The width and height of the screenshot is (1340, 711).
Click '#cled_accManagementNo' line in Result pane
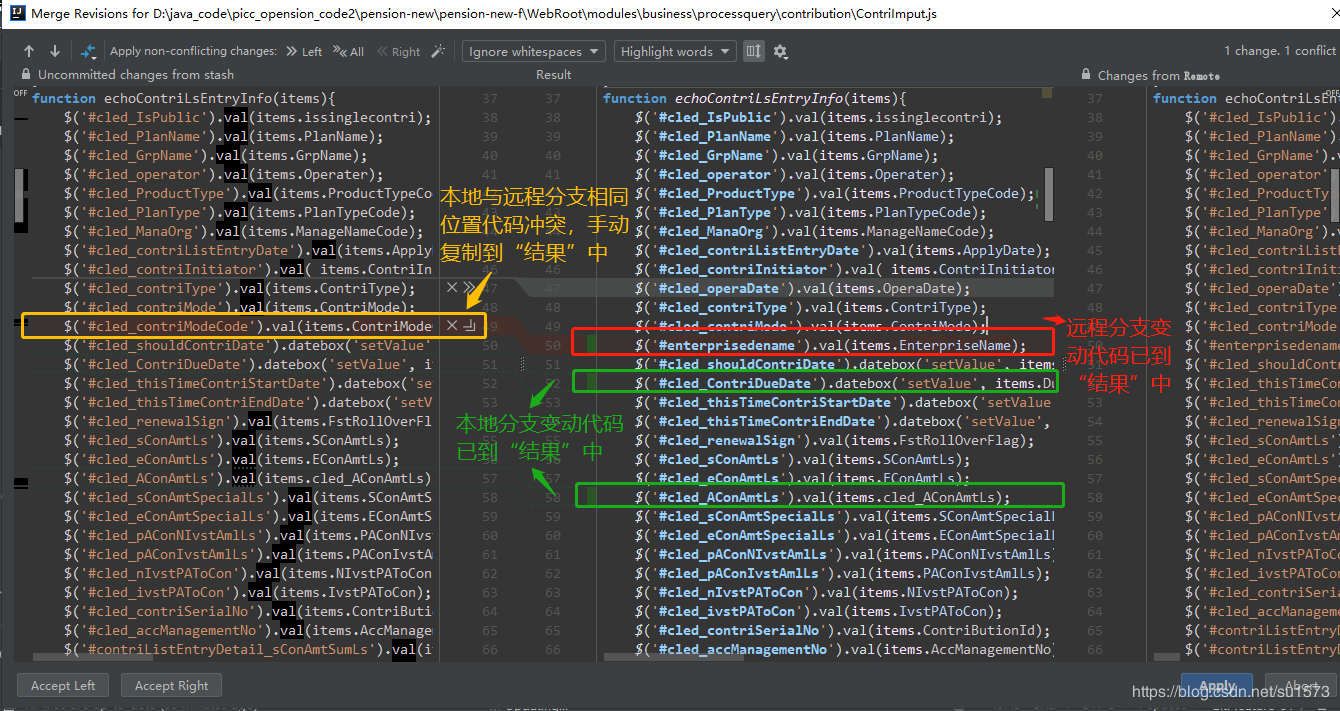pyautogui.click(x=844, y=649)
